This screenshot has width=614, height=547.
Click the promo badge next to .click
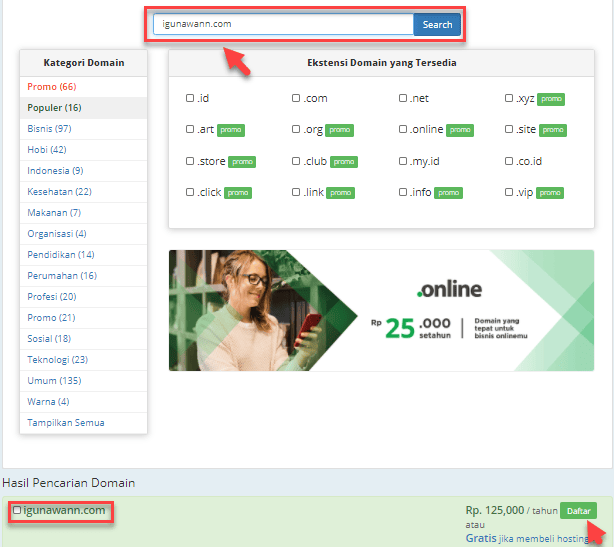tap(238, 193)
